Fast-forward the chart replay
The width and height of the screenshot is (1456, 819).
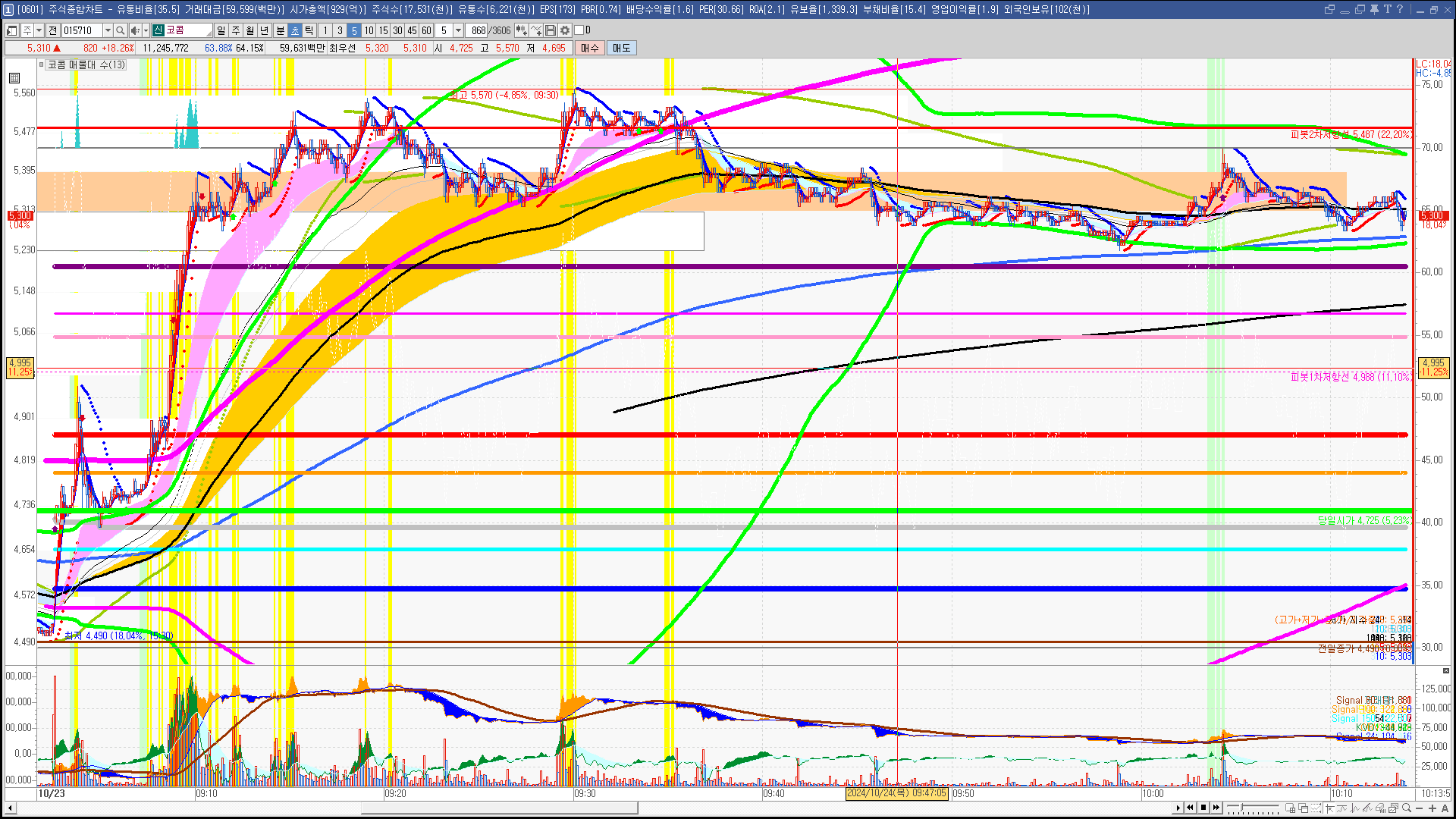click(x=1216, y=808)
